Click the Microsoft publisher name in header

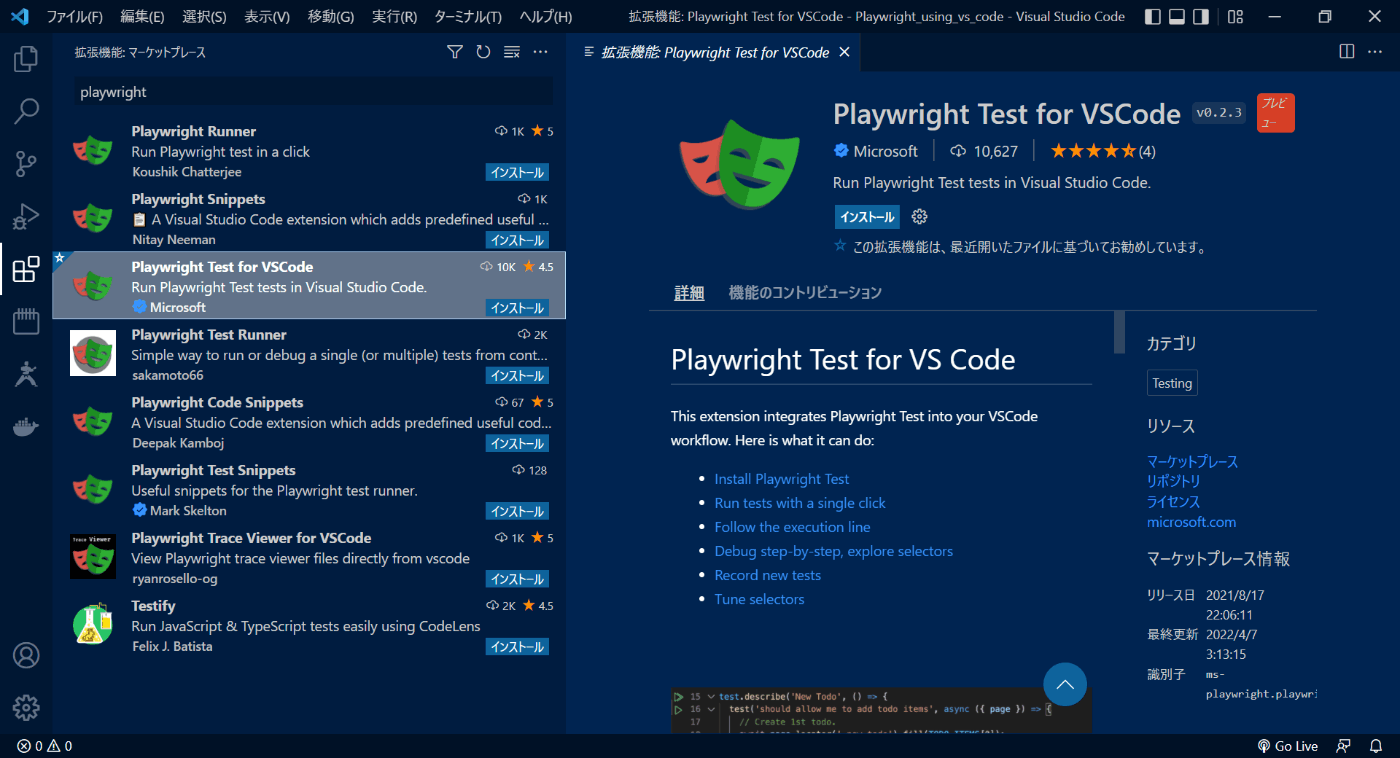885,151
